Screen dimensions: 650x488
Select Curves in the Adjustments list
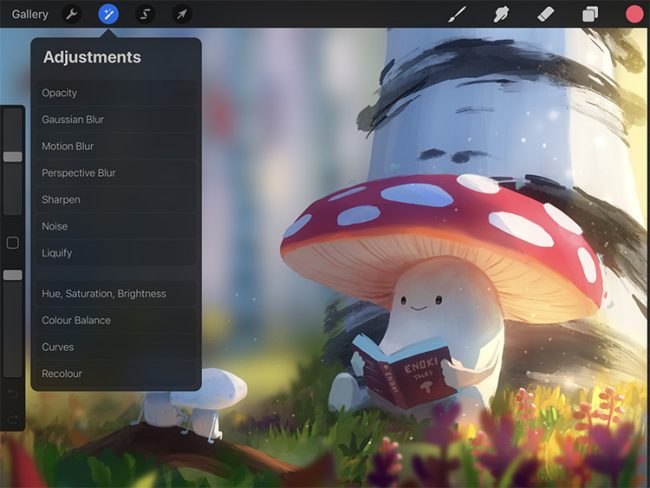pyautogui.click(x=58, y=347)
